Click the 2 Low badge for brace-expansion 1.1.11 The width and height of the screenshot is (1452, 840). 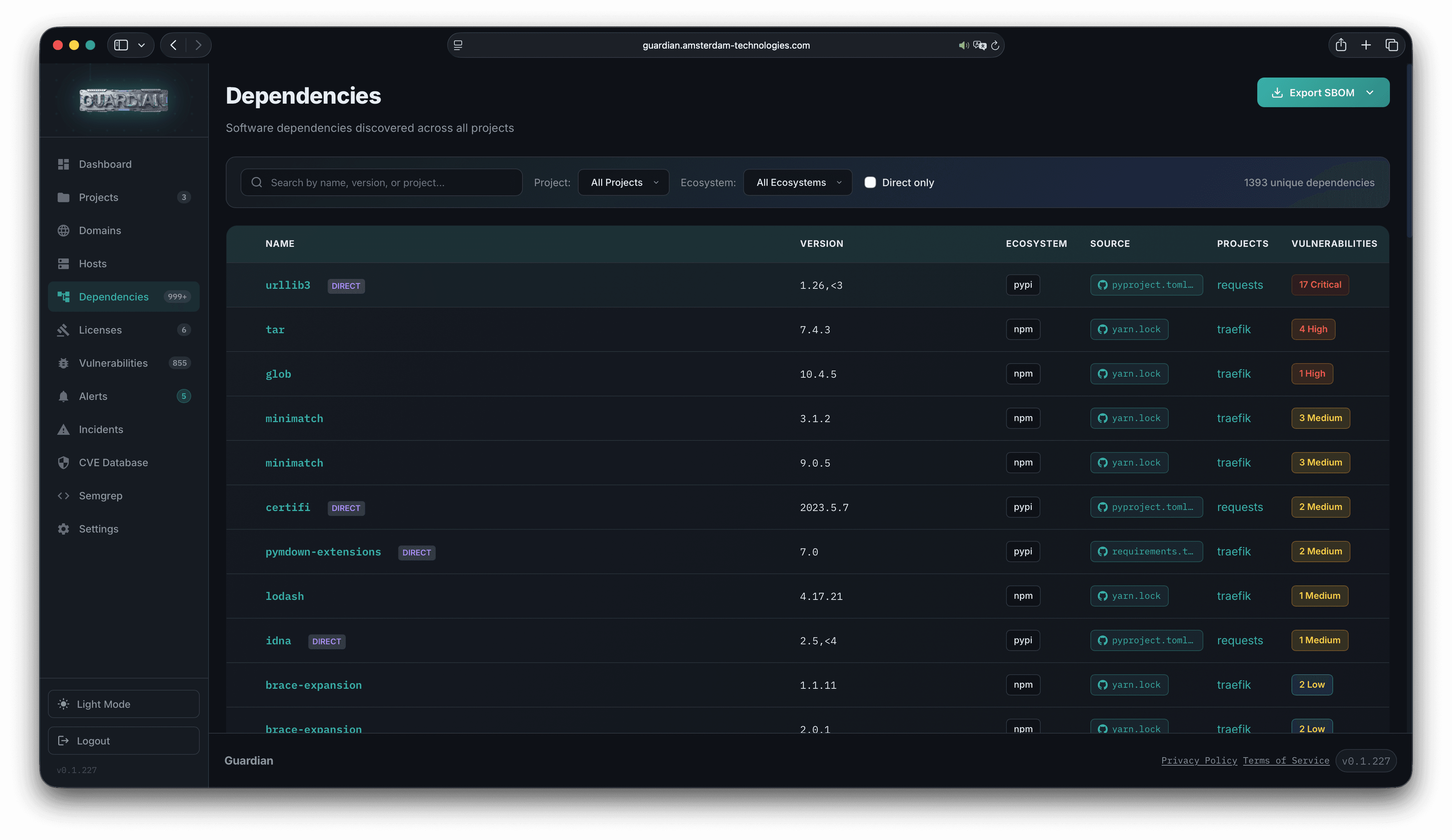tap(1311, 685)
